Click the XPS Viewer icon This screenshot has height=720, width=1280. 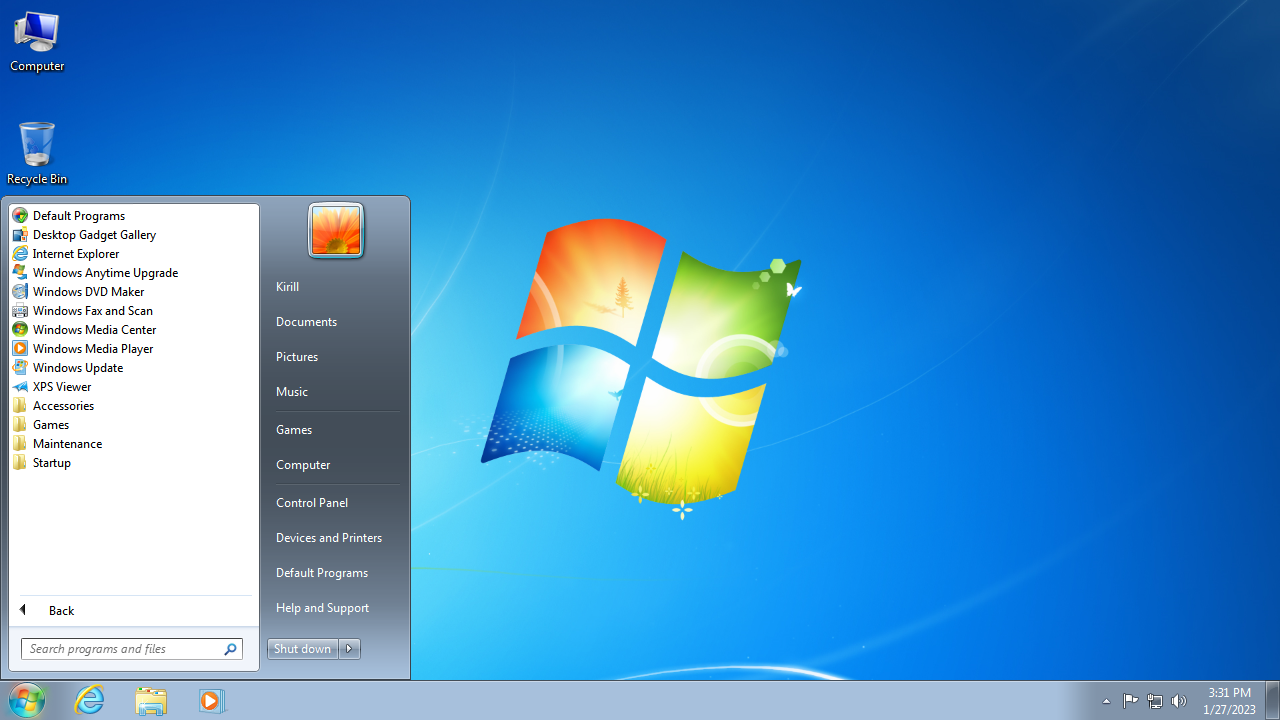[20, 387]
